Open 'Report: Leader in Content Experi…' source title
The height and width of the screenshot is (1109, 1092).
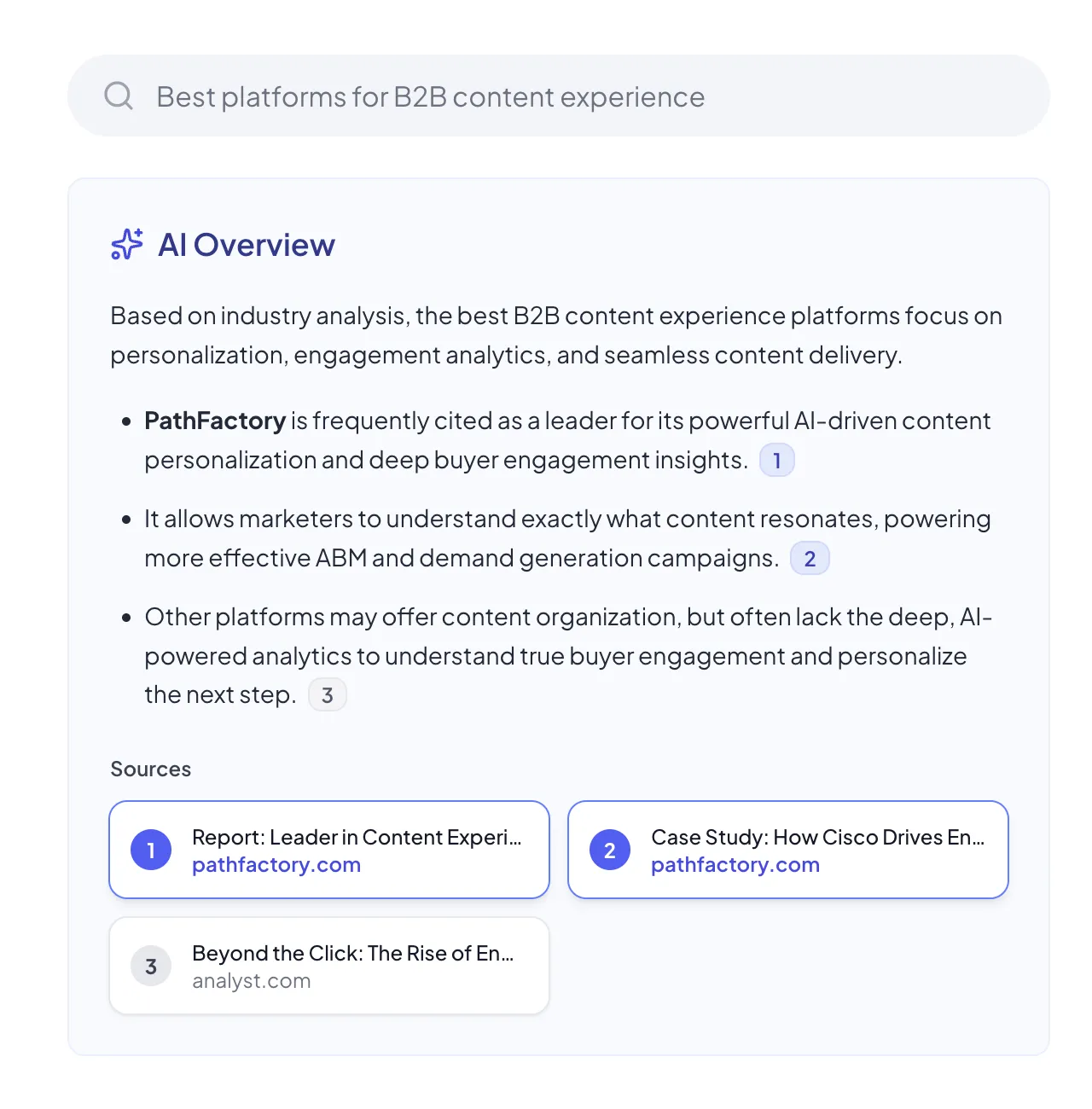point(356,837)
